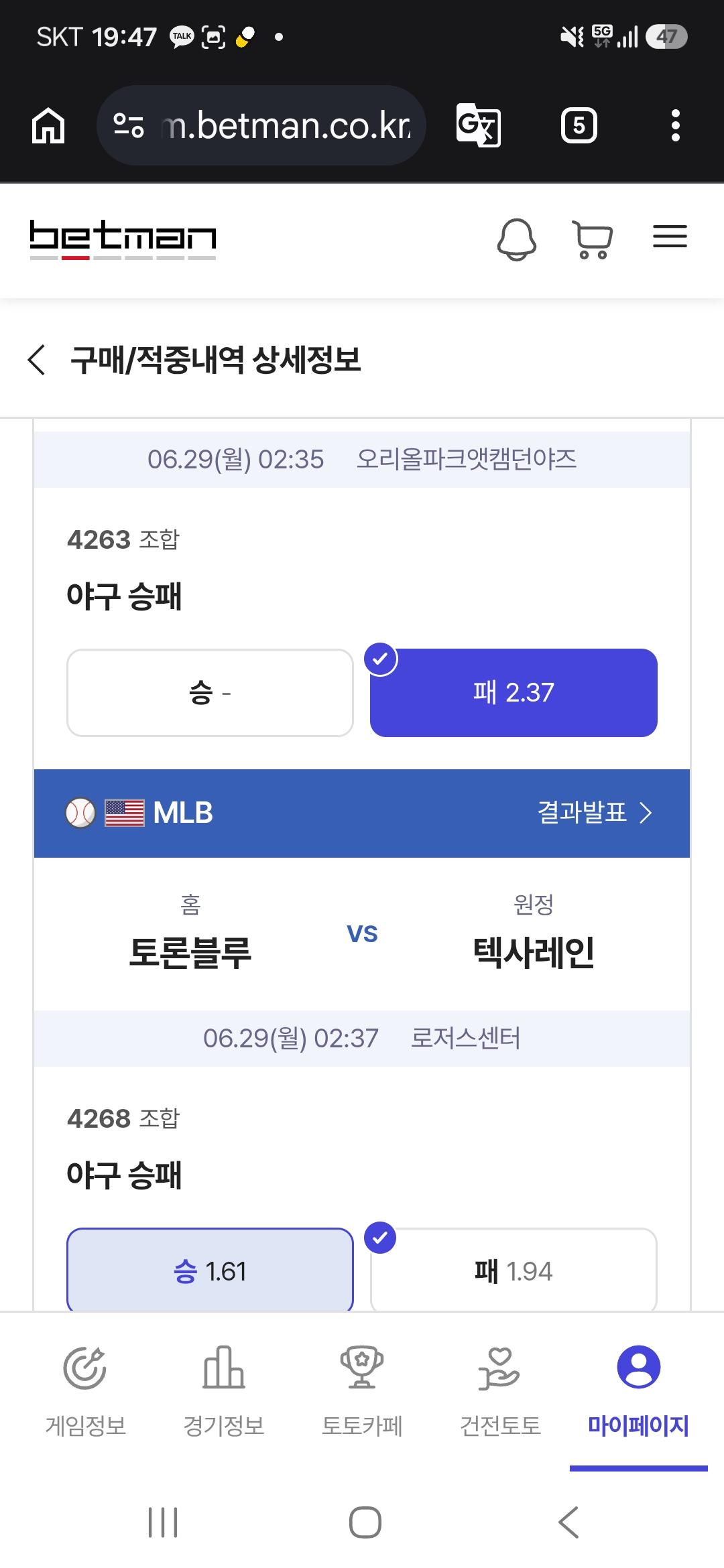Open Google Translate icon in browser bar
This screenshot has width=724, height=1568.
478,125
